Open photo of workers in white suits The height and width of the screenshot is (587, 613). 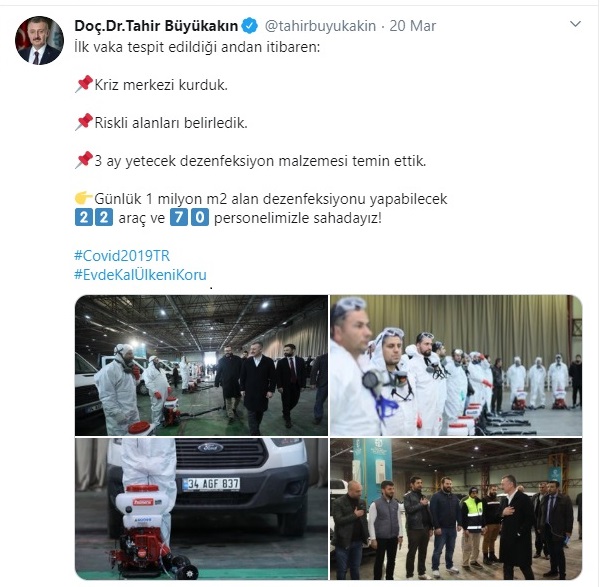click(456, 365)
